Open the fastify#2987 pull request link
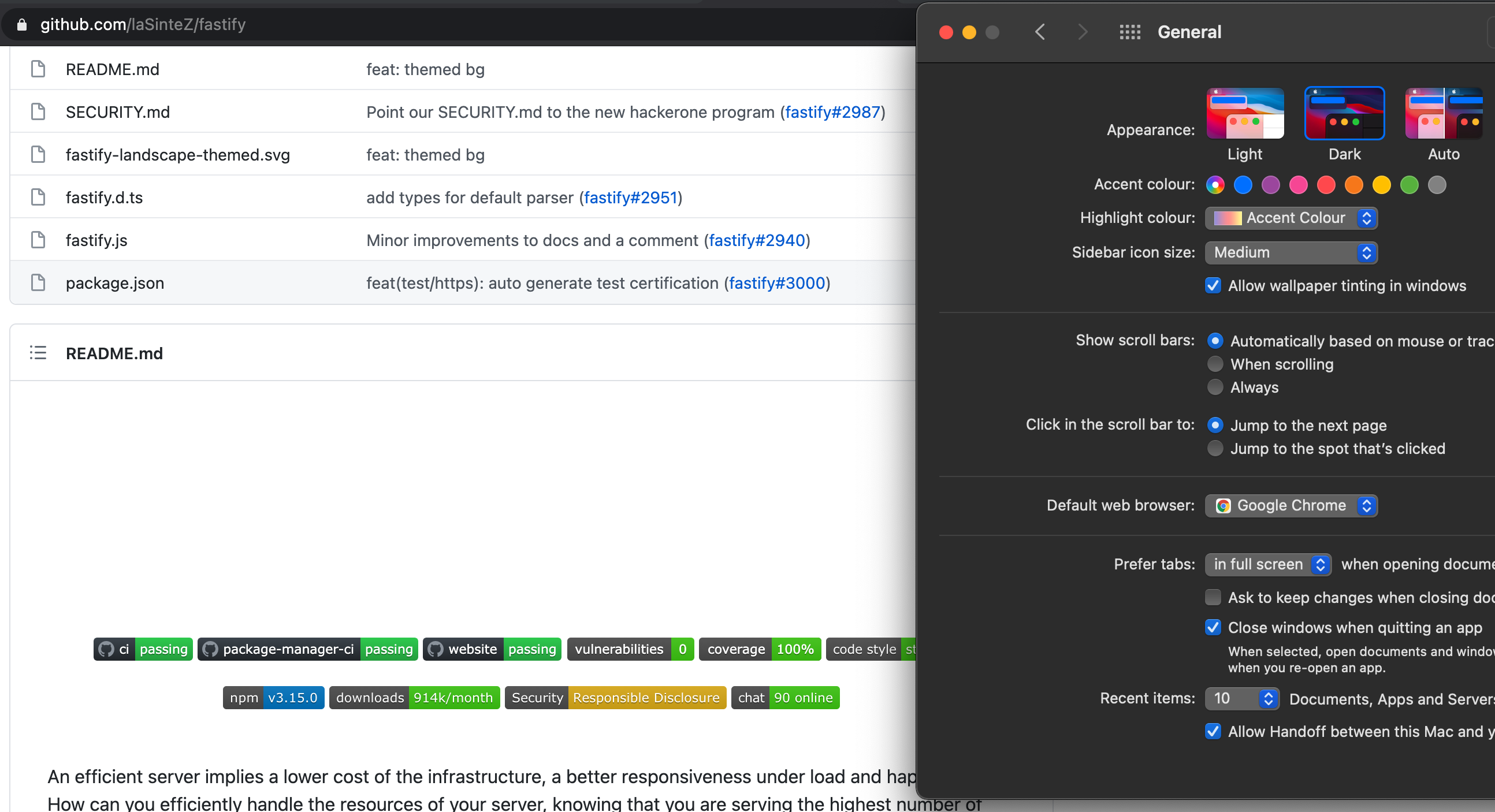Image resolution: width=1495 pixels, height=812 pixels. click(833, 112)
